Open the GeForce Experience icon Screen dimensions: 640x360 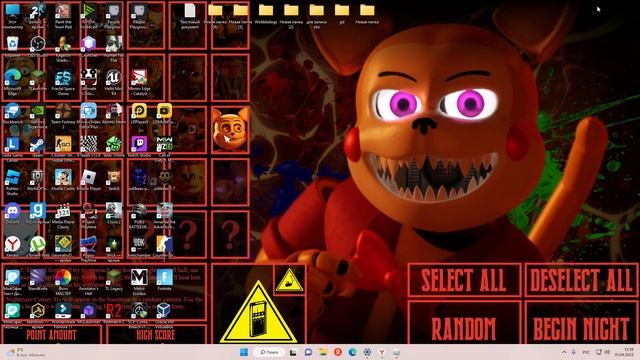[38, 111]
